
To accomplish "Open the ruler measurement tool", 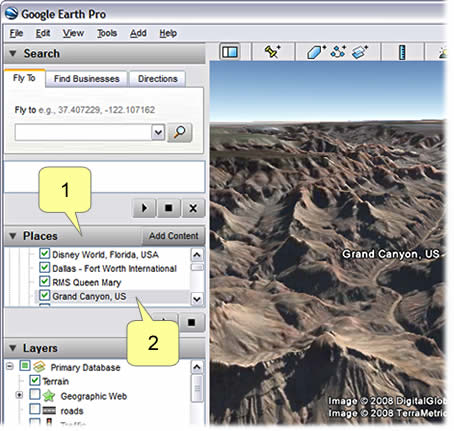I will point(402,52).
